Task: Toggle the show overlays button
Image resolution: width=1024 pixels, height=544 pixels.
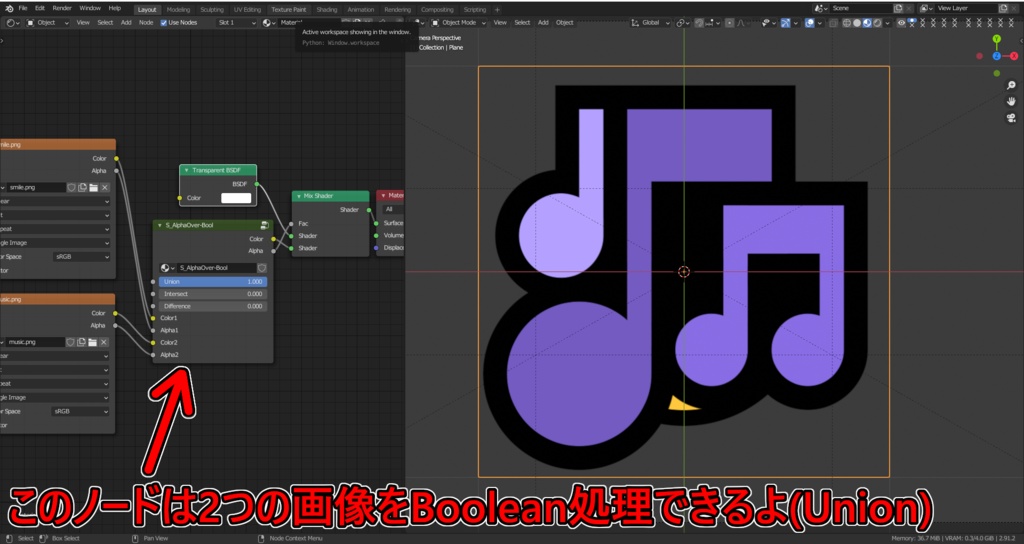Action: [x=810, y=22]
